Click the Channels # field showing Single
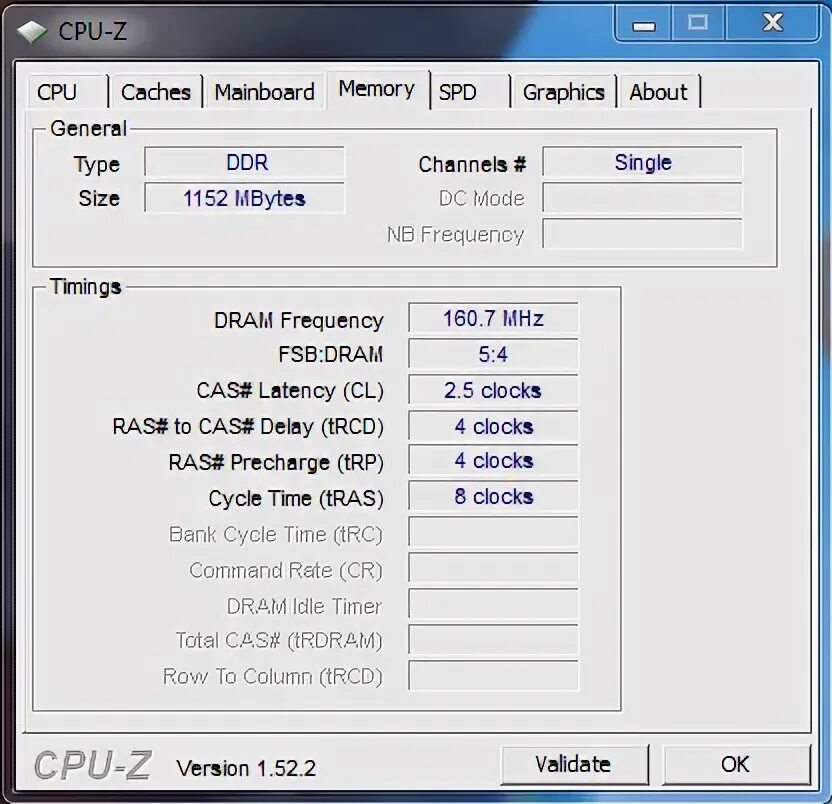832x804 pixels. pos(642,162)
